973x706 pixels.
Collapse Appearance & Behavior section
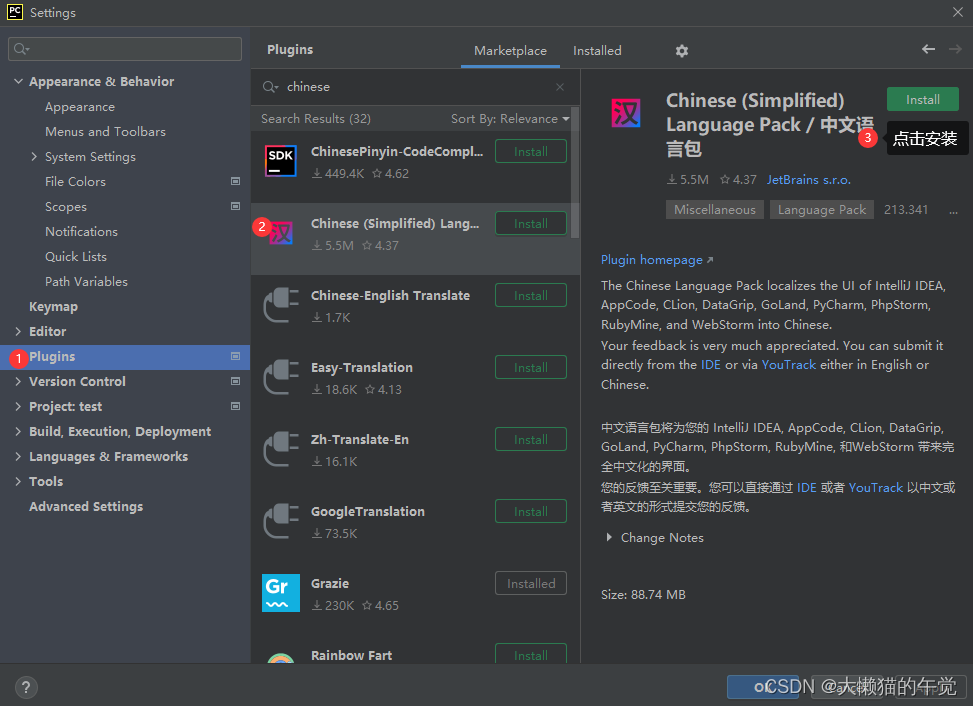[x=18, y=81]
